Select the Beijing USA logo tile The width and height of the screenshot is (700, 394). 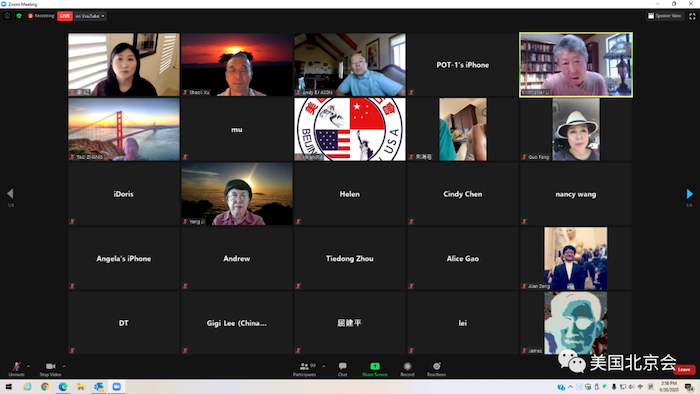[x=350, y=129]
